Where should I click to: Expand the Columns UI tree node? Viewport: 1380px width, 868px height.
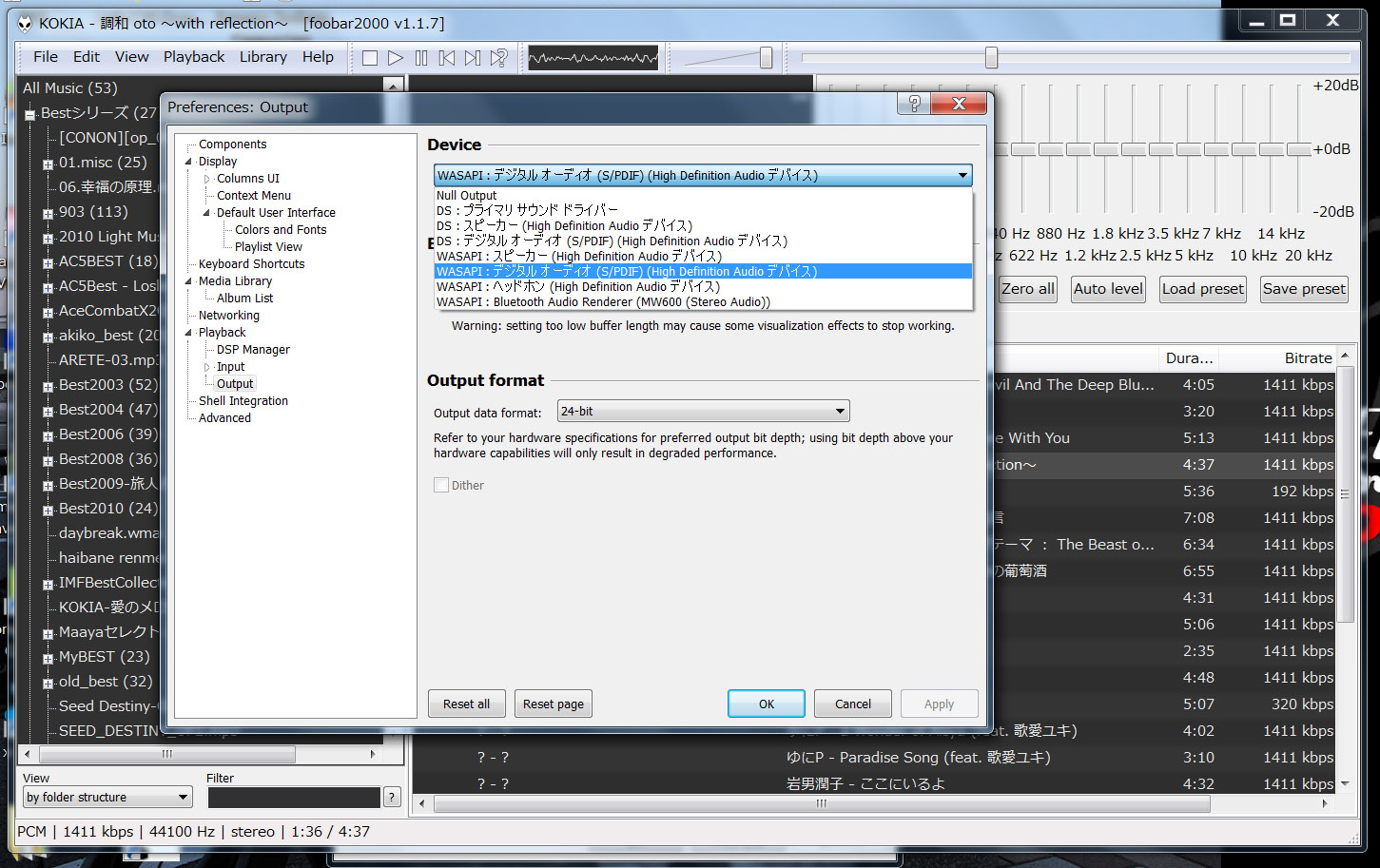point(206,179)
